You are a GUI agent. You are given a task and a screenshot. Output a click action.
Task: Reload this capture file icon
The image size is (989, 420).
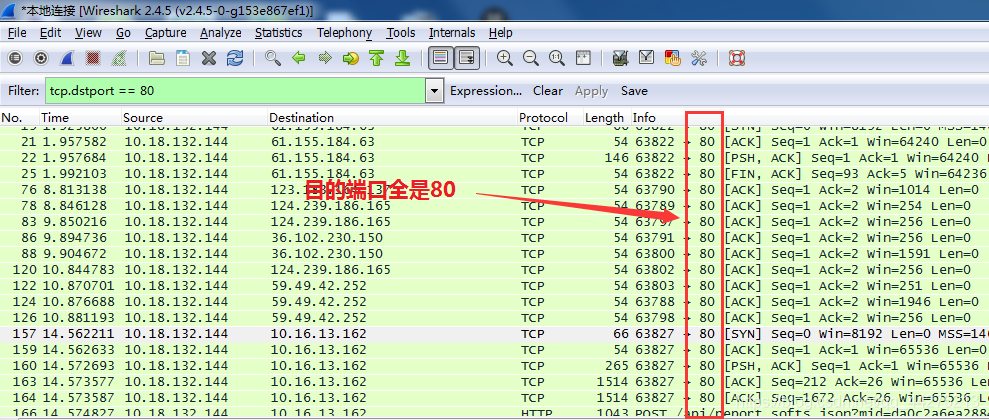(x=235, y=59)
